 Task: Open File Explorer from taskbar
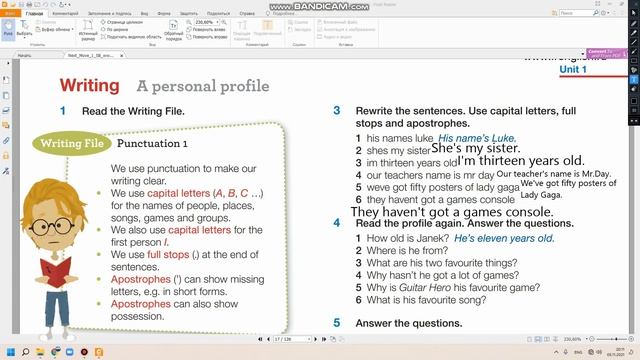tap(40, 352)
